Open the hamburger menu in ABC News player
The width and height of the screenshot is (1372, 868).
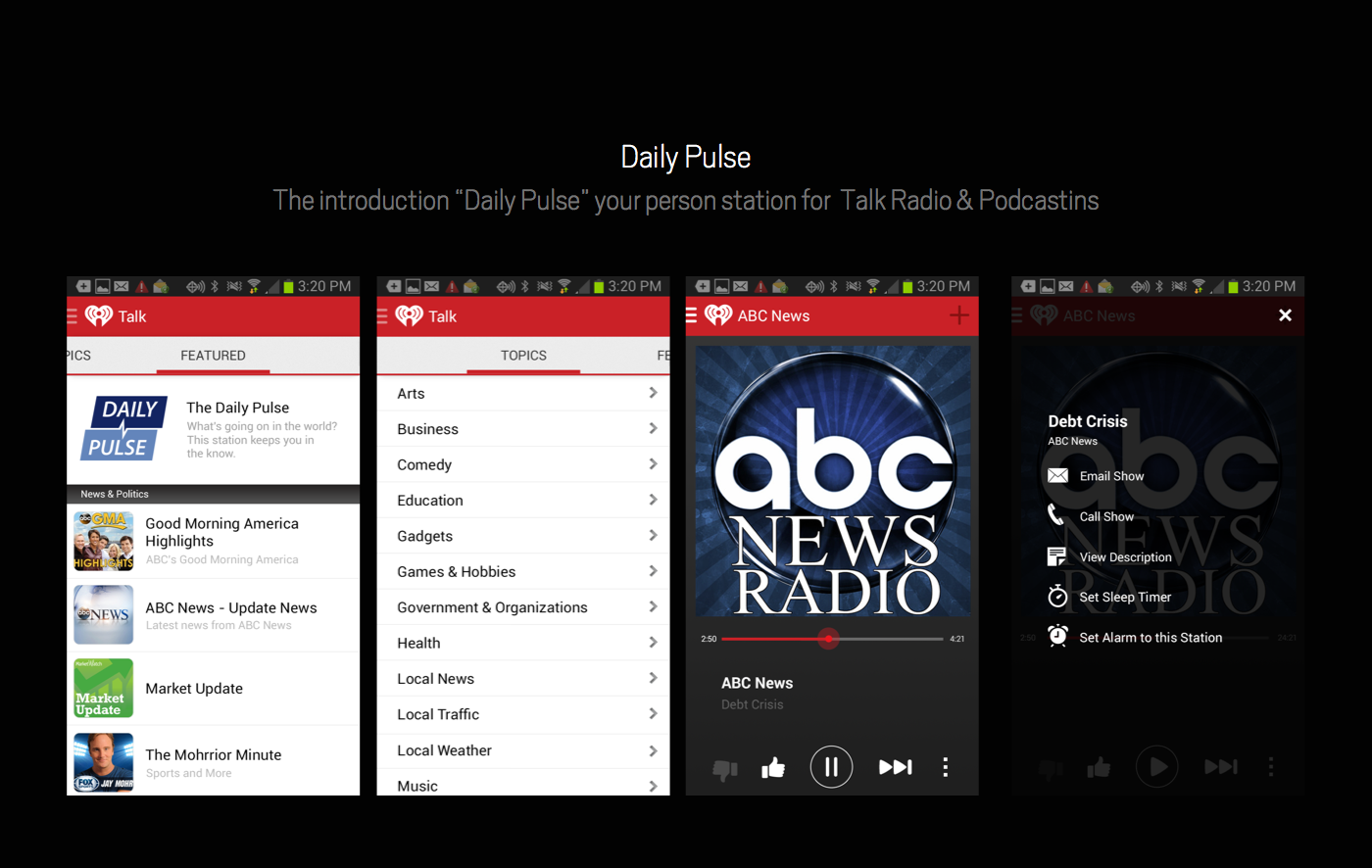[x=691, y=315]
